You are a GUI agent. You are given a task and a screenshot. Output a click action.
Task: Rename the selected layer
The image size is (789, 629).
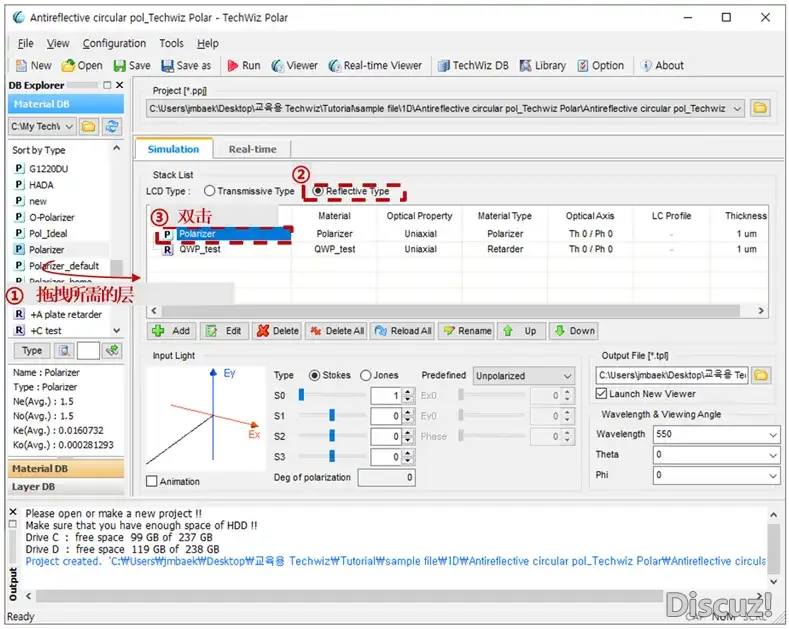(466, 331)
